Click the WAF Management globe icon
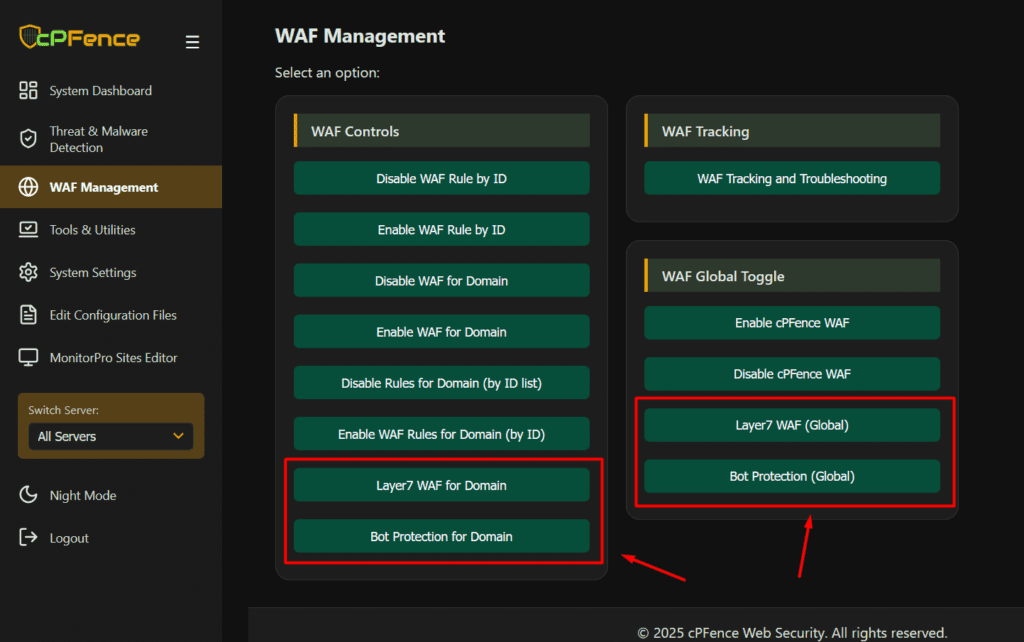Image resolution: width=1024 pixels, height=642 pixels. pos(28,187)
